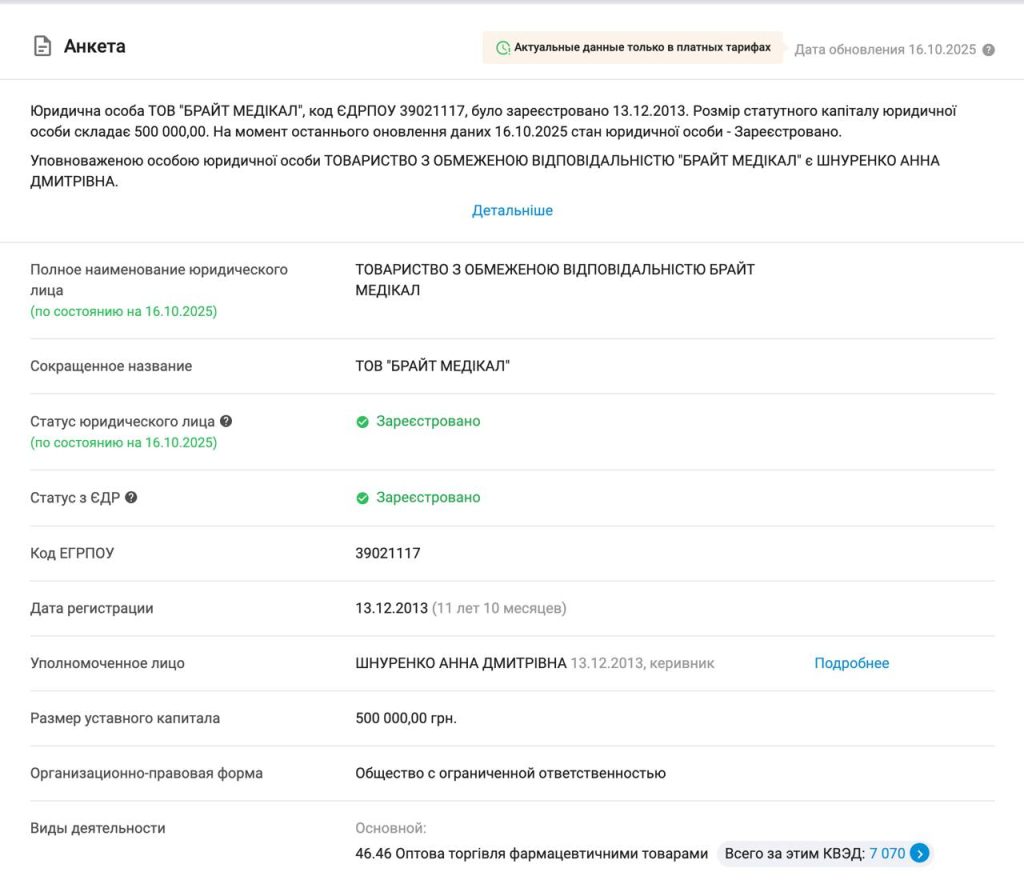
Task: Click the clock icon in paid tariffs badge
Action: 502,47
